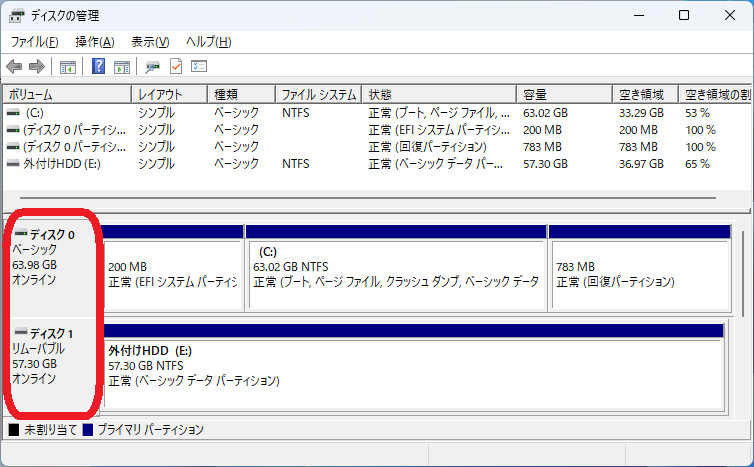This screenshot has width=754, height=467.
Task: Click the Back arrow toolbar icon
Action: [x=14, y=66]
